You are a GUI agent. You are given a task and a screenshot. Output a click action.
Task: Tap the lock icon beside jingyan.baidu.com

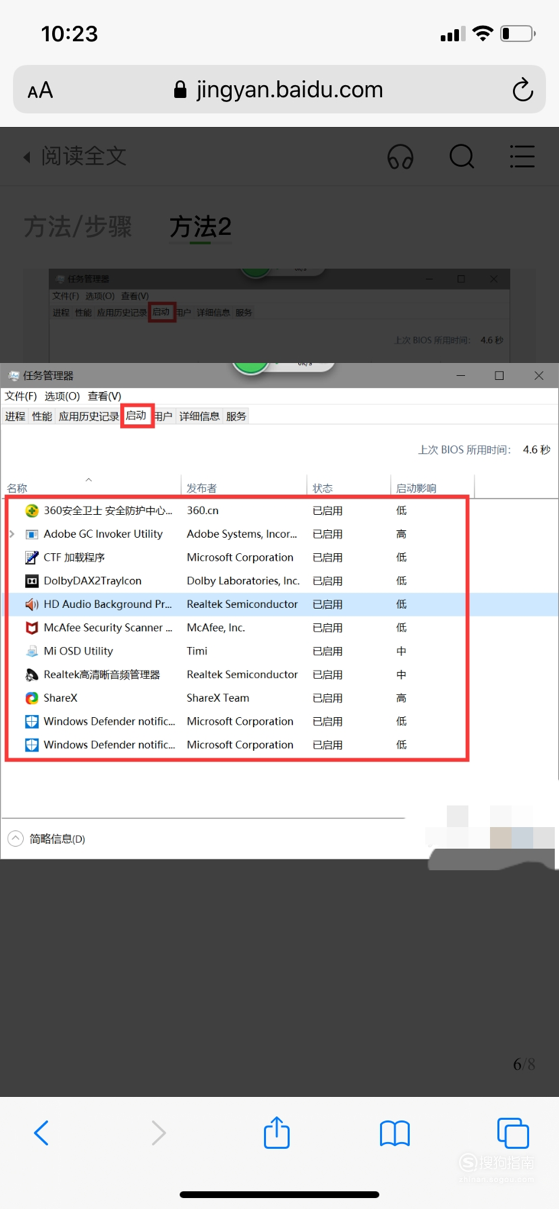pyautogui.click(x=180, y=90)
